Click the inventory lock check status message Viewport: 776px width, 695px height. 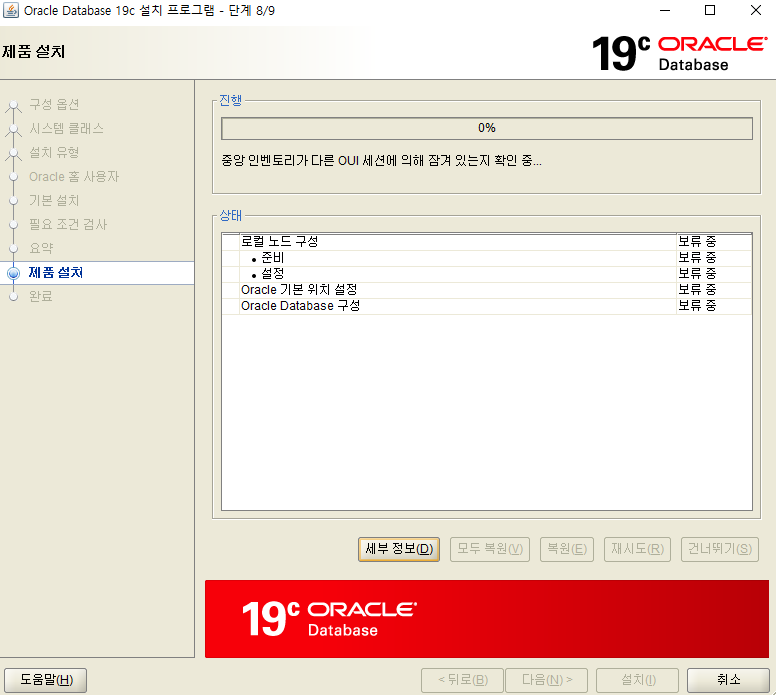[x=381, y=161]
